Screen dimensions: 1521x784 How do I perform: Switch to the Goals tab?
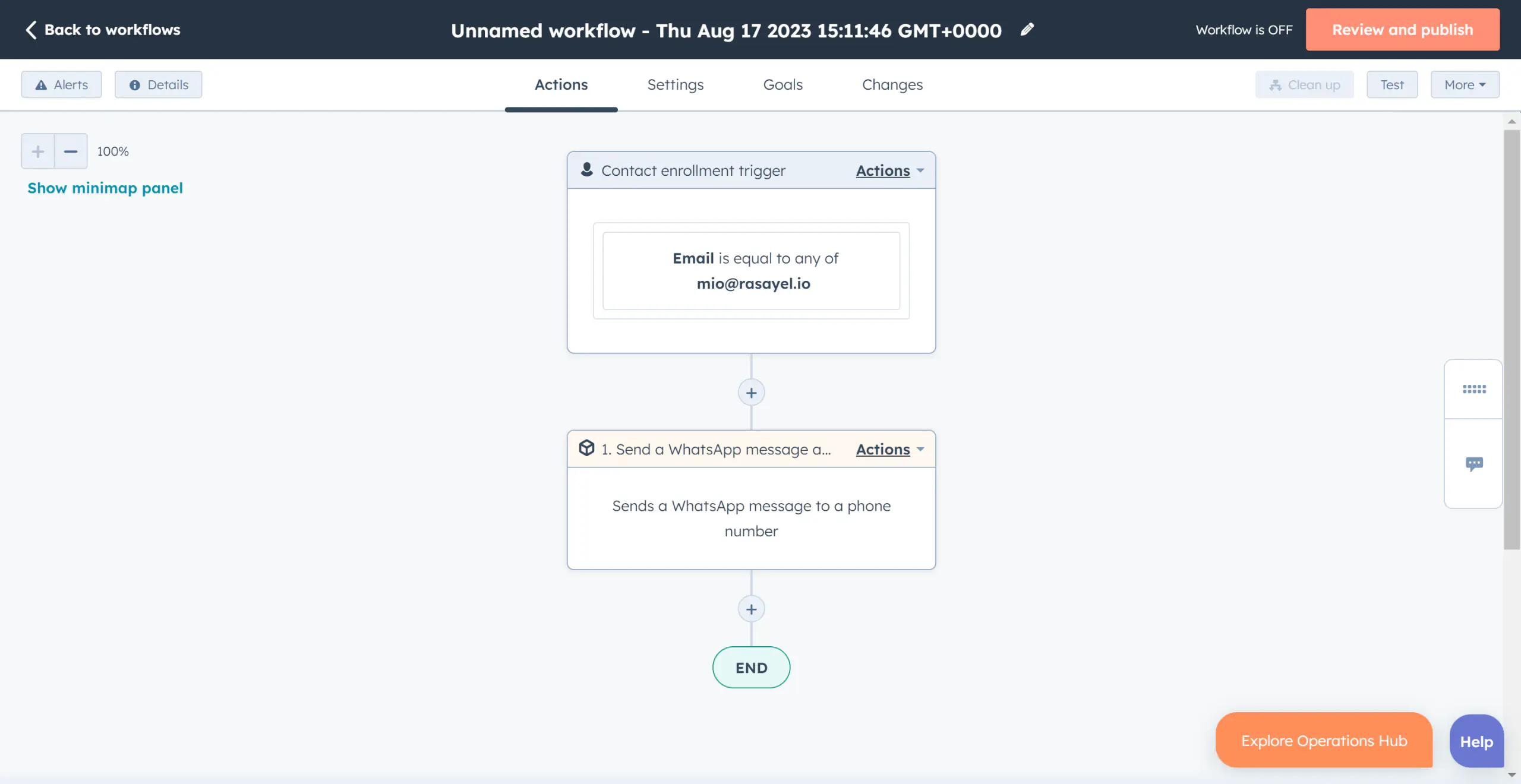tap(782, 84)
